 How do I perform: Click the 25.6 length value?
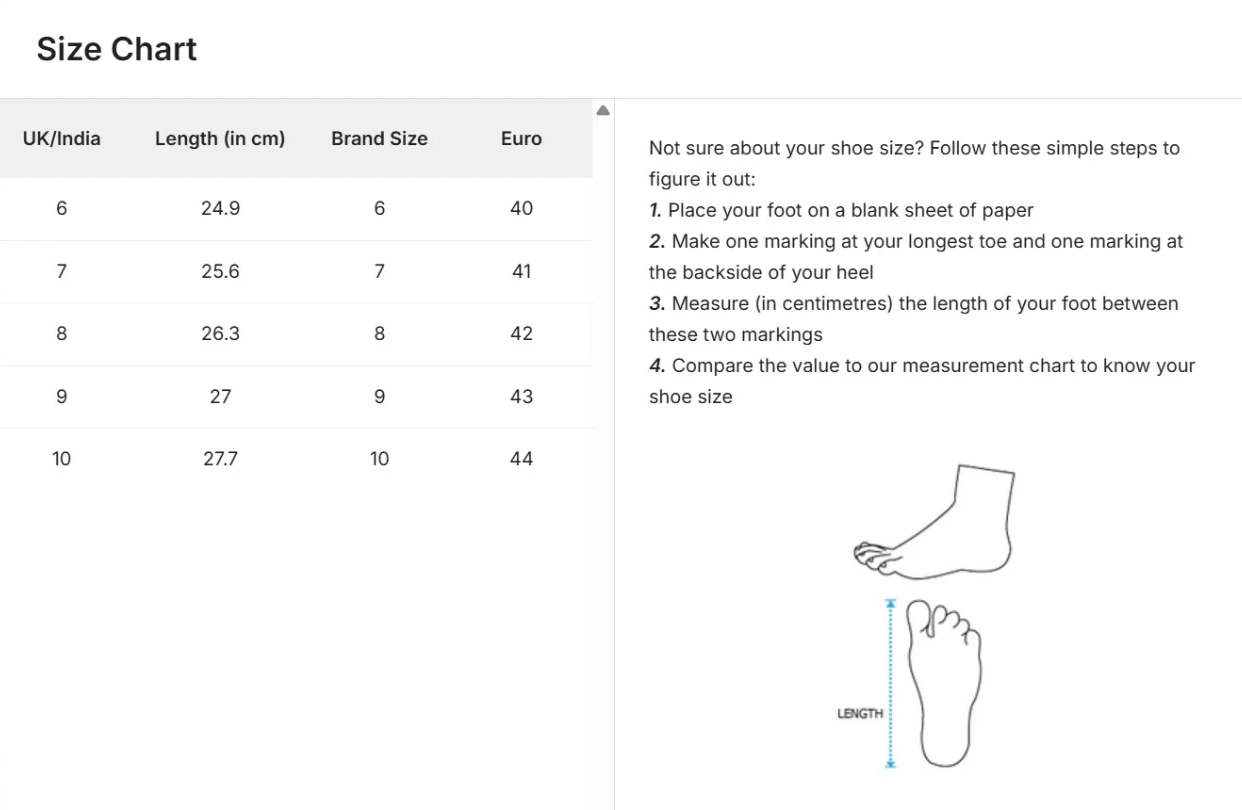coord(220,271)
